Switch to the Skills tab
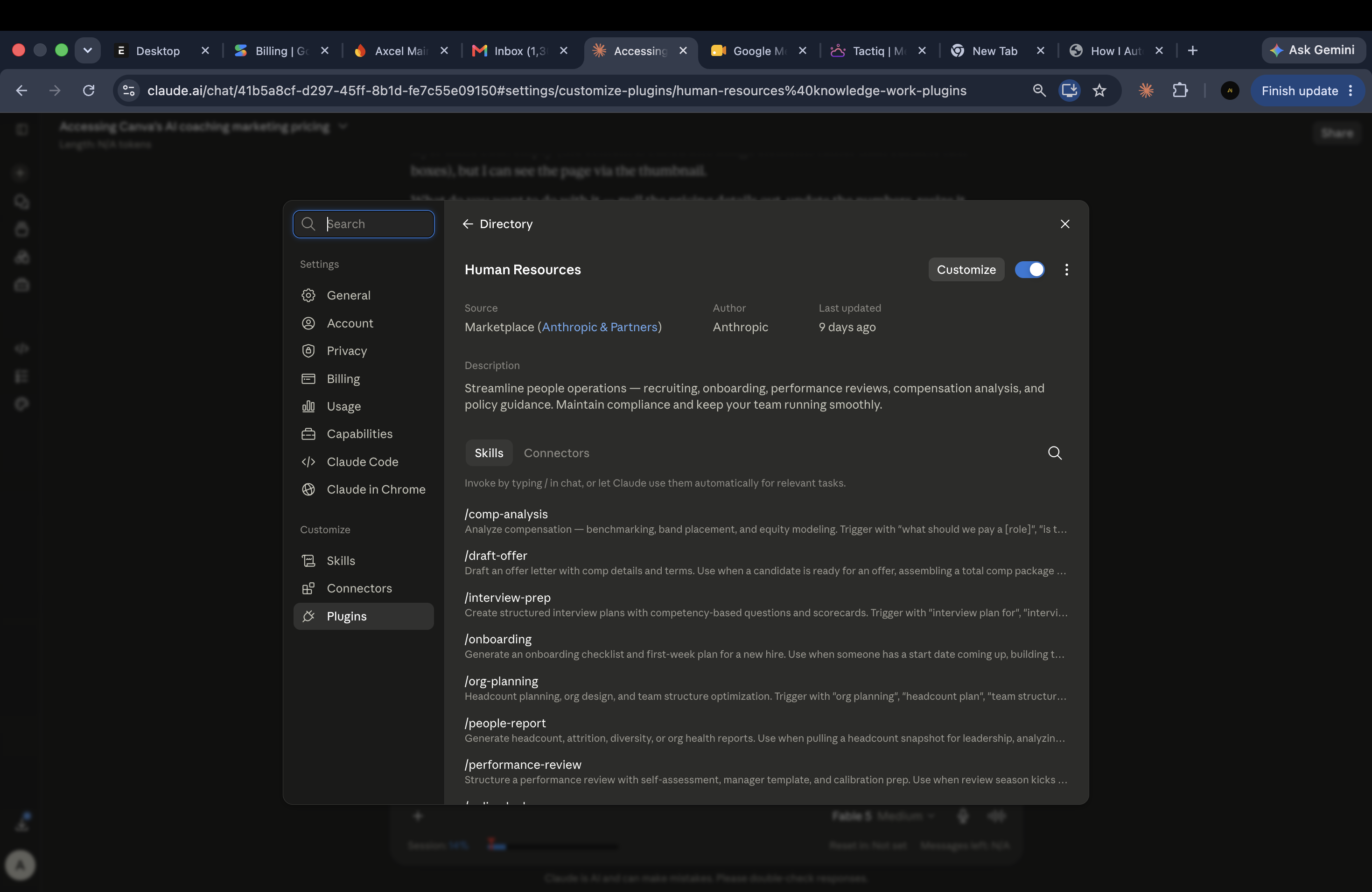 [489, 453]
